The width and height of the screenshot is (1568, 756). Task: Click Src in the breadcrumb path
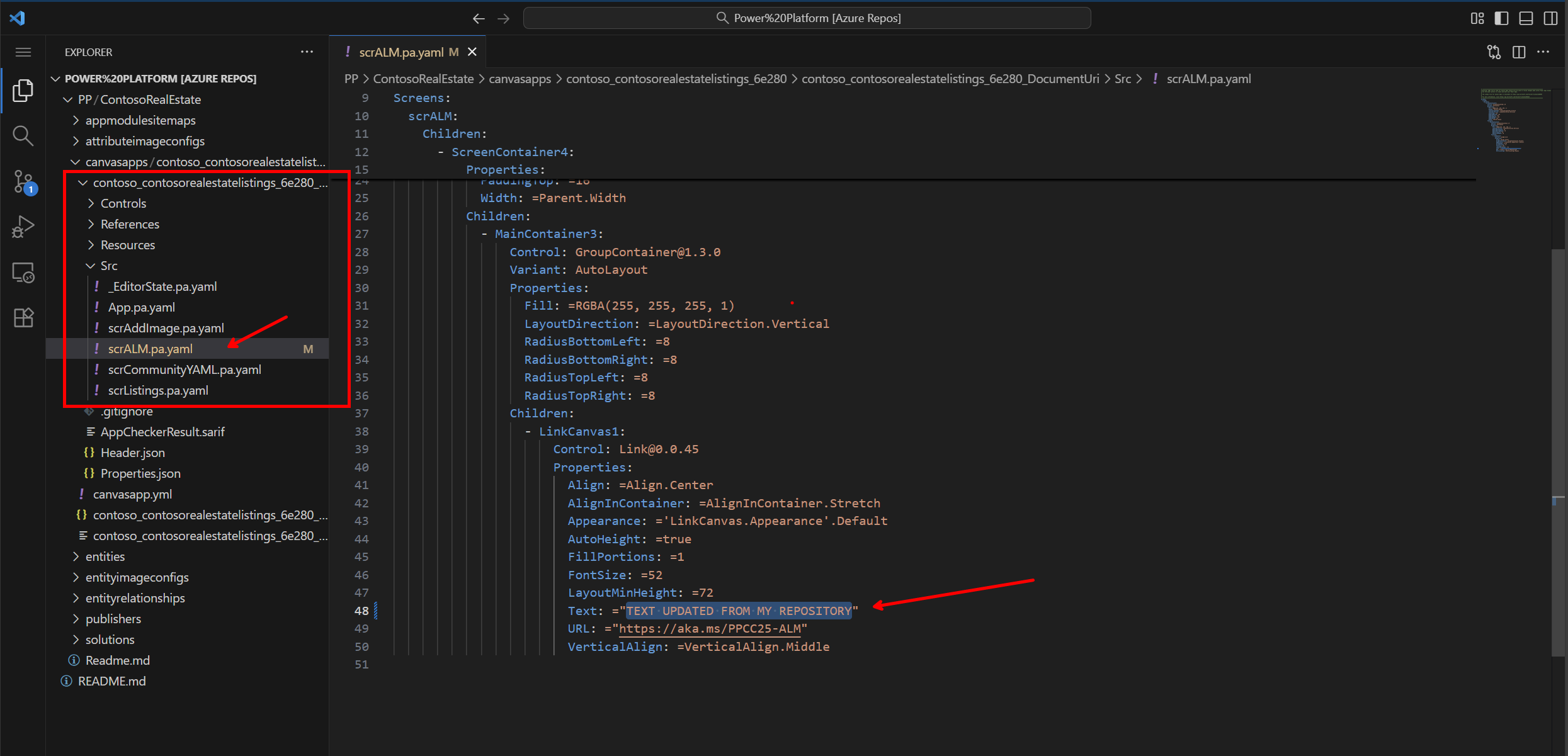pyautogui.click(x=1123, y=78)
